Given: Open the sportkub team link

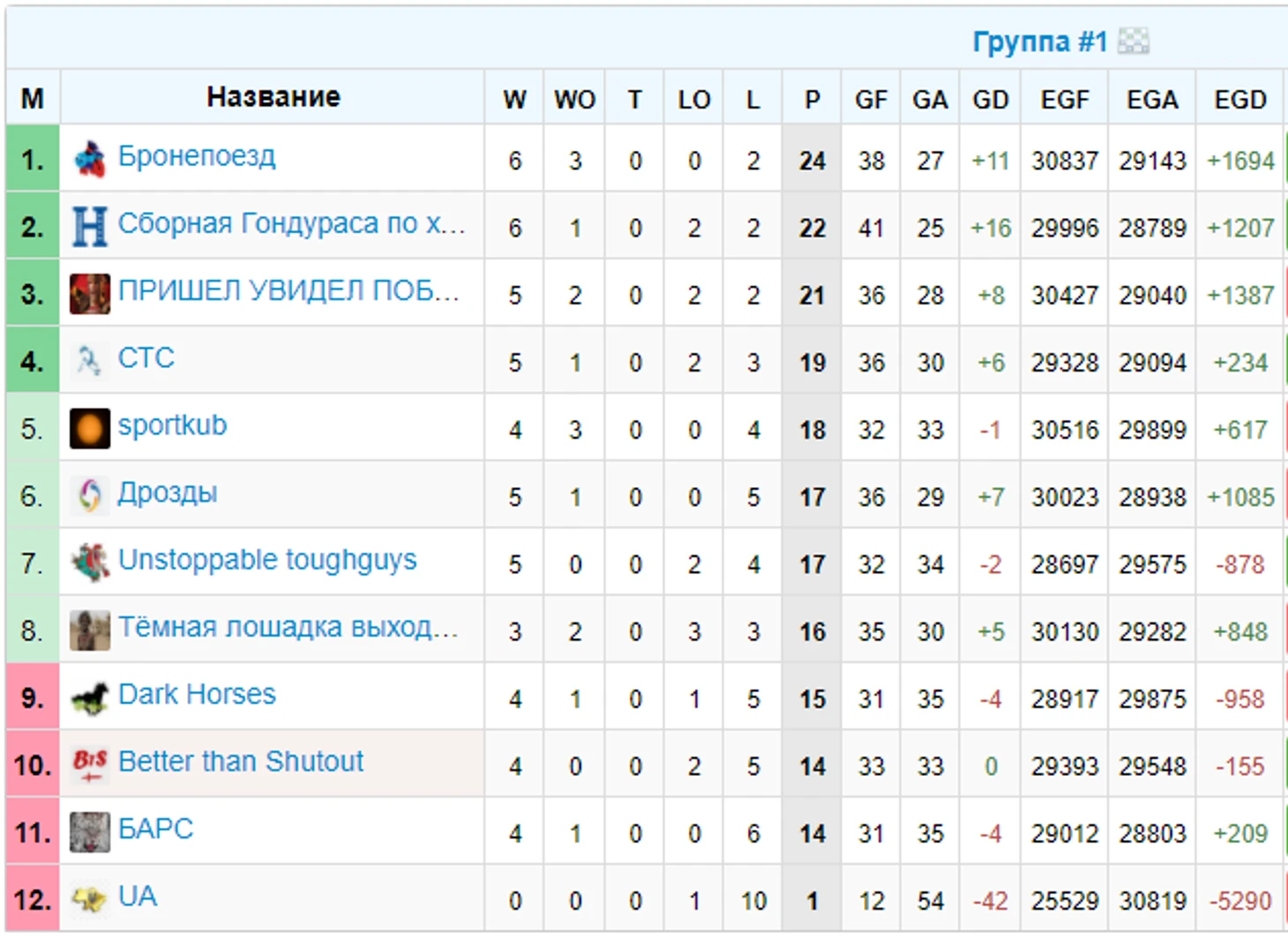Looking at the screenshot, I should [x=172, y=425].
